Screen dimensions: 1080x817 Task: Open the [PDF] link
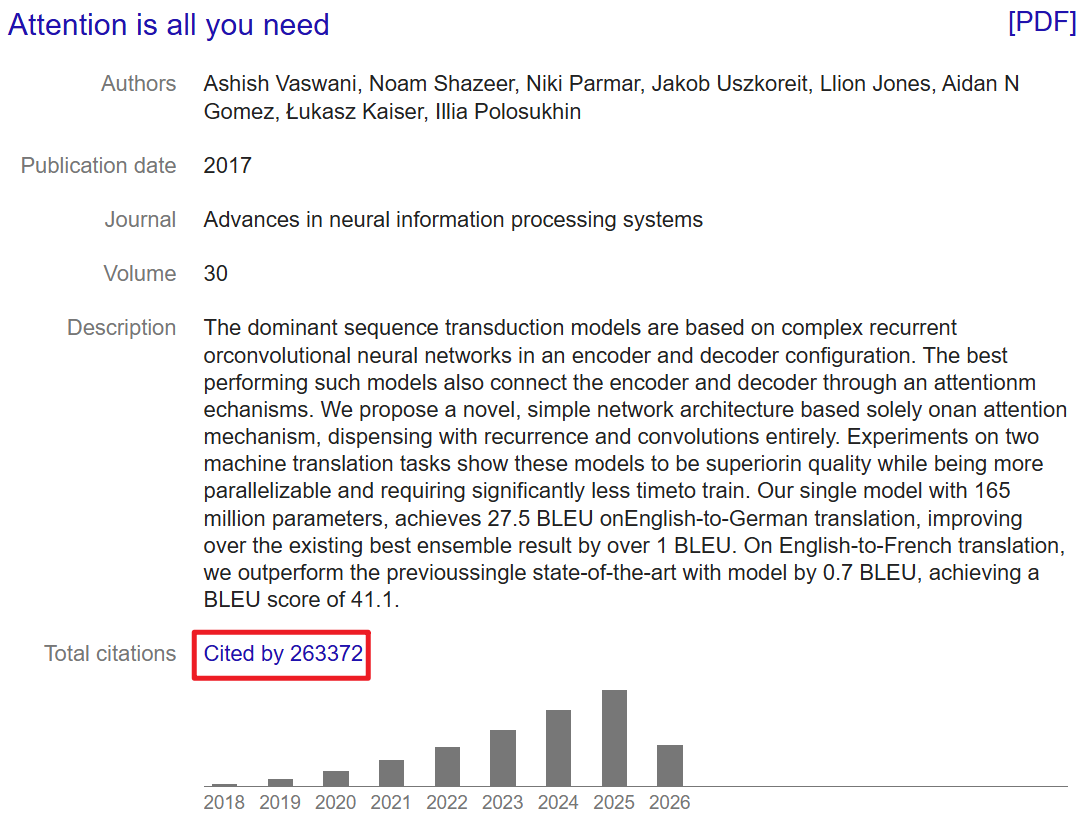1041,22
